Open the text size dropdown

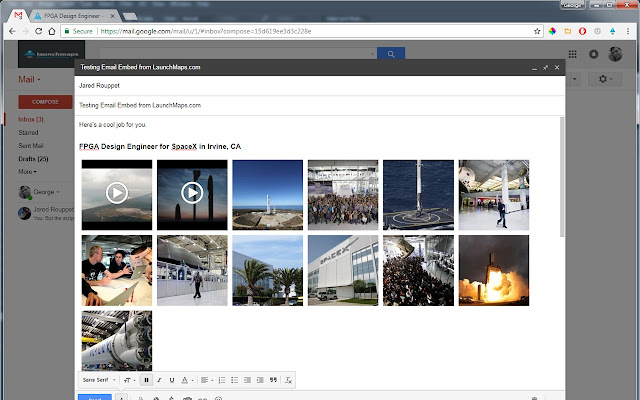click(x=129, y=380)
